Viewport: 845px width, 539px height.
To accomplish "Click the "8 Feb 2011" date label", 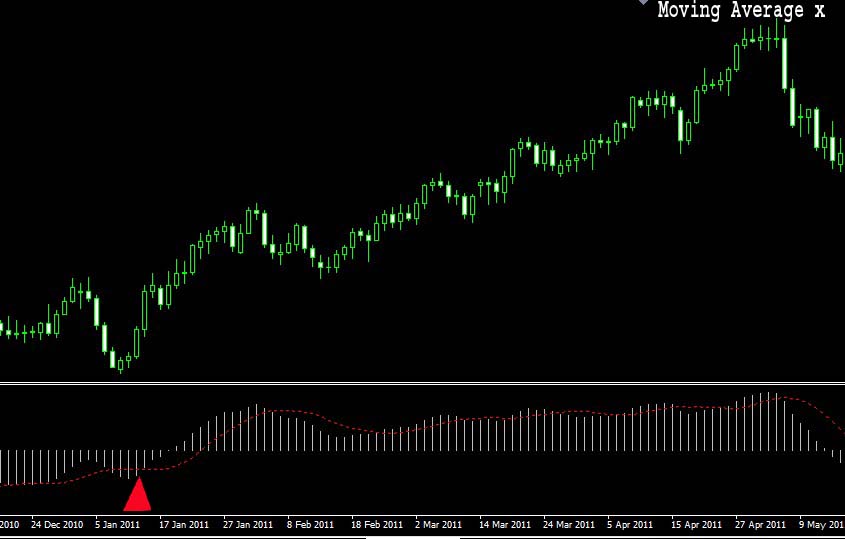I will tap(310, 524).
